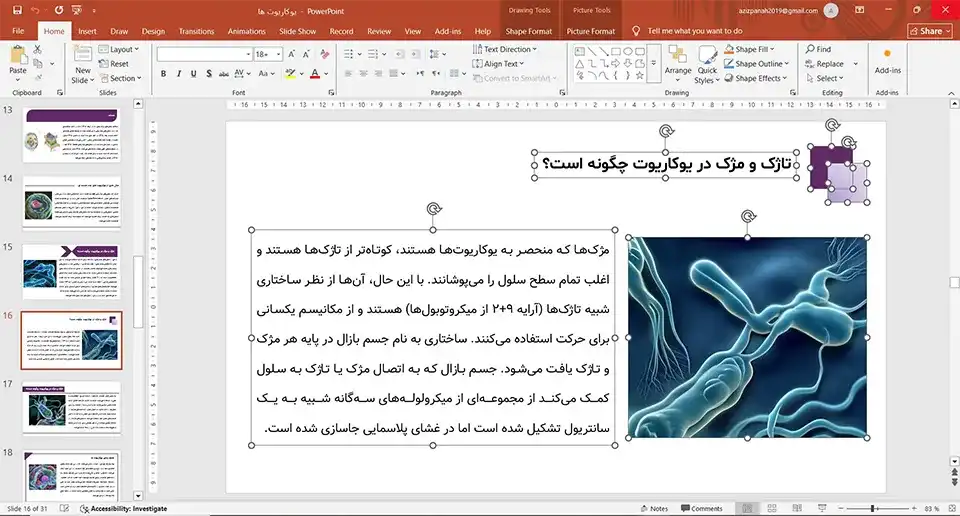Open Select dropdown in Editing
Image resolution: width=960 pixels, height=516 pixels.
[825, 78]
